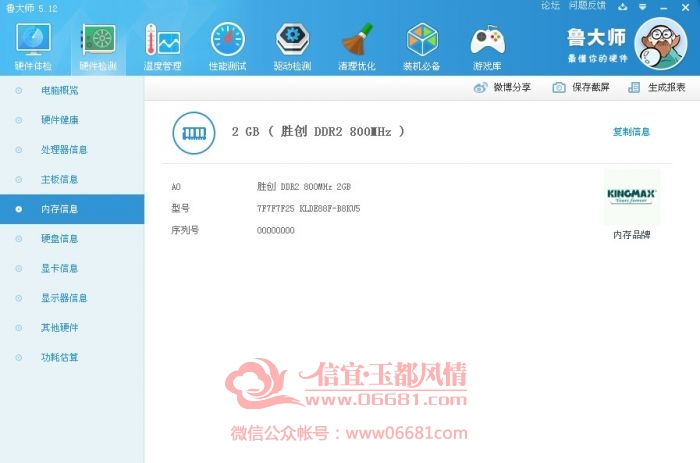Select 硬盘信息 in the sidebar
Viewport: 700px width, 463px height.
pyautogui.click(x=72, y=239)
